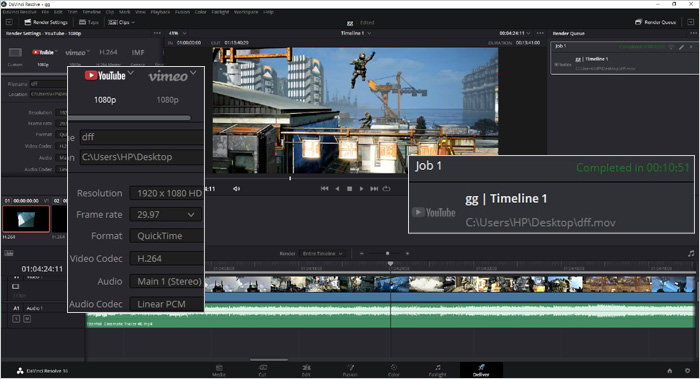
Task: Switch to the Fairlight page
Action: coord(438,370)
